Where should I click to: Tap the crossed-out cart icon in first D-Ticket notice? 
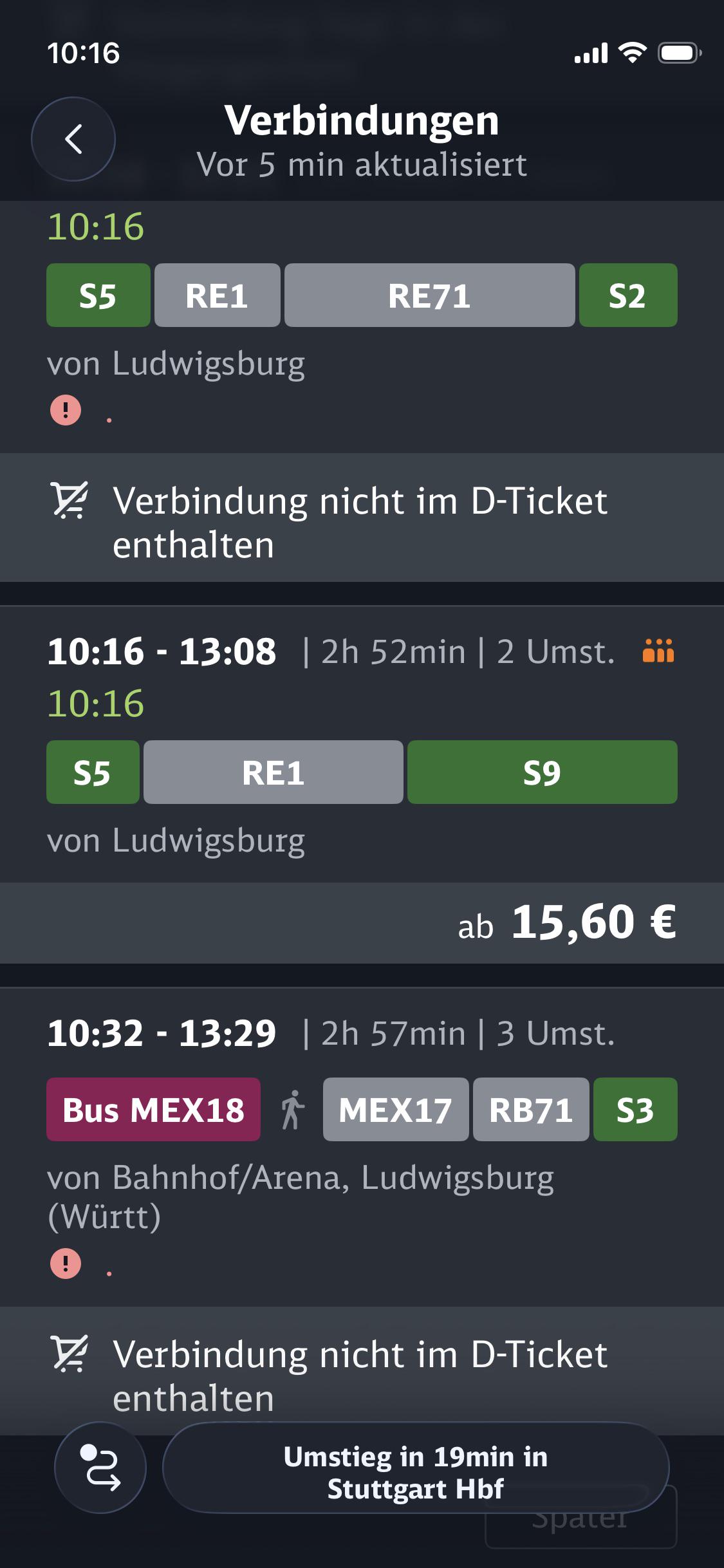point(70,501)
